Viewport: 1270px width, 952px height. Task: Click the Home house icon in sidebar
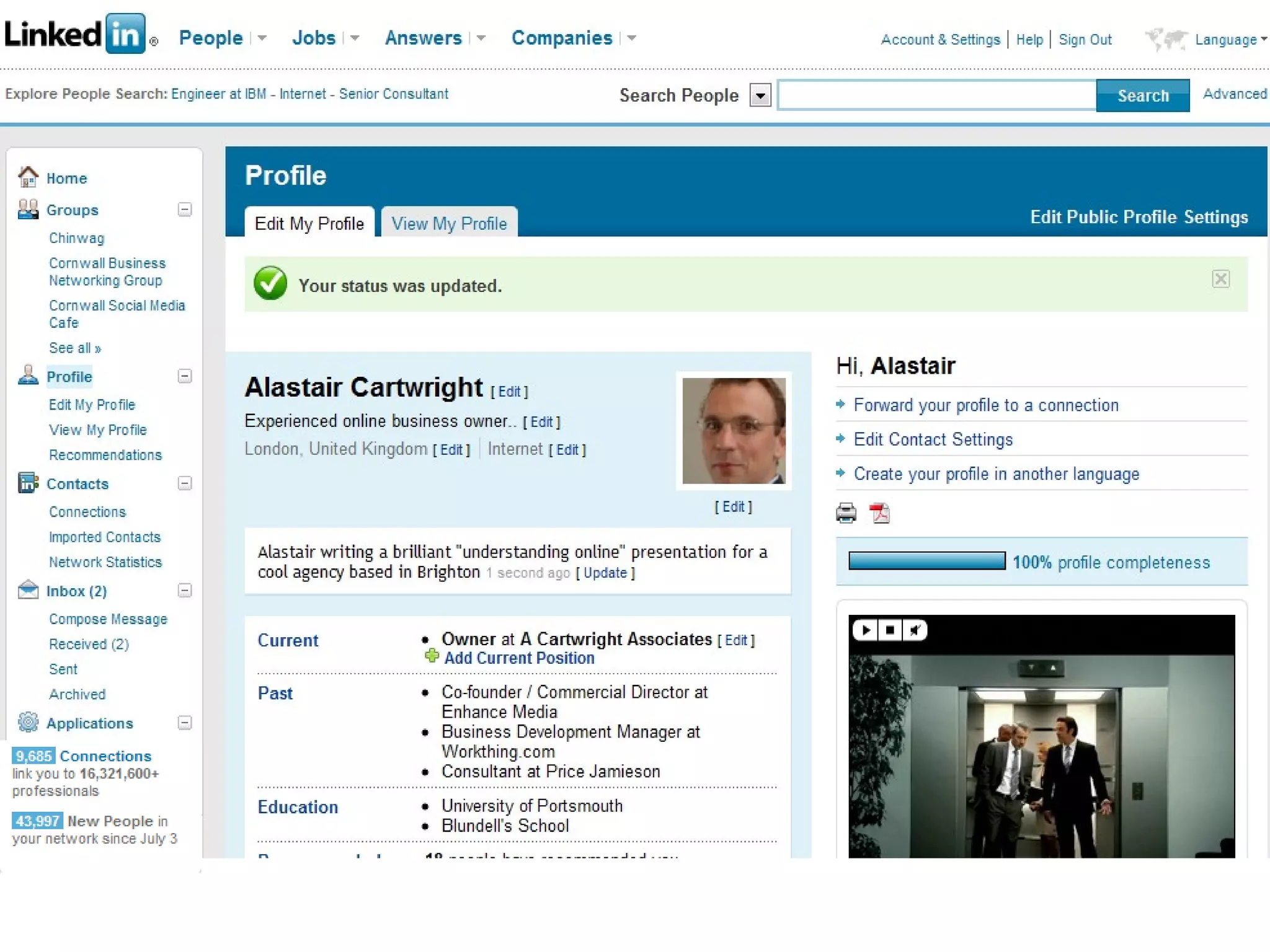[28, 177]
